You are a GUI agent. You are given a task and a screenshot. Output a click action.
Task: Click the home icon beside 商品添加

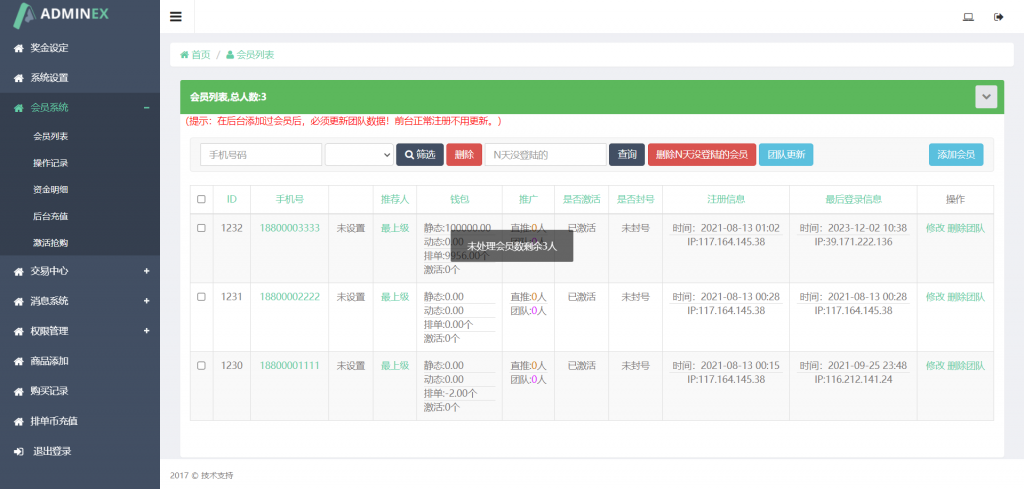[18, 361]
